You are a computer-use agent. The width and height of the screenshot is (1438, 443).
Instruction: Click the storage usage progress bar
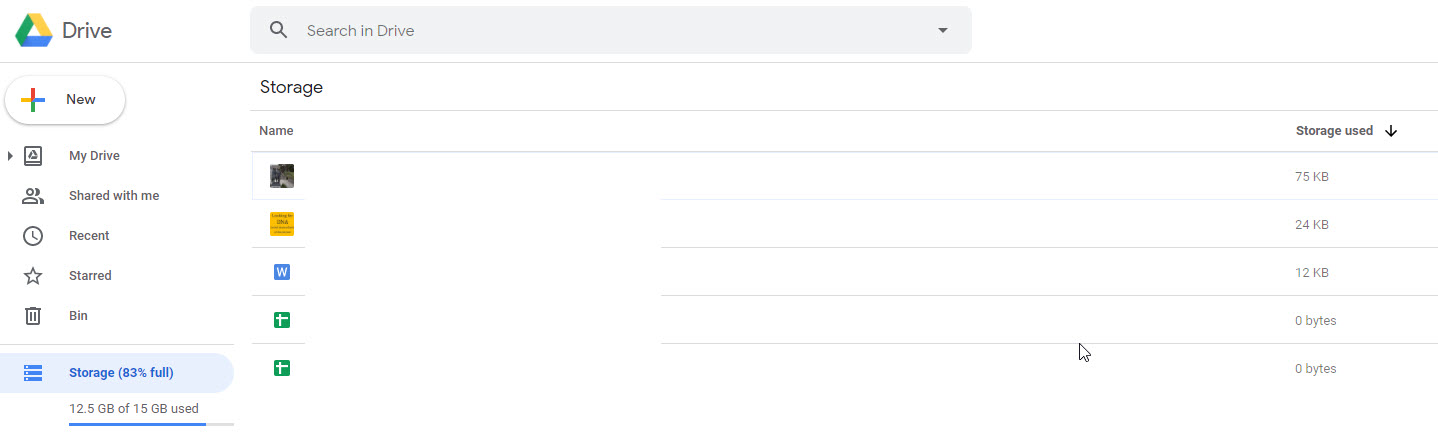[151, 425]
